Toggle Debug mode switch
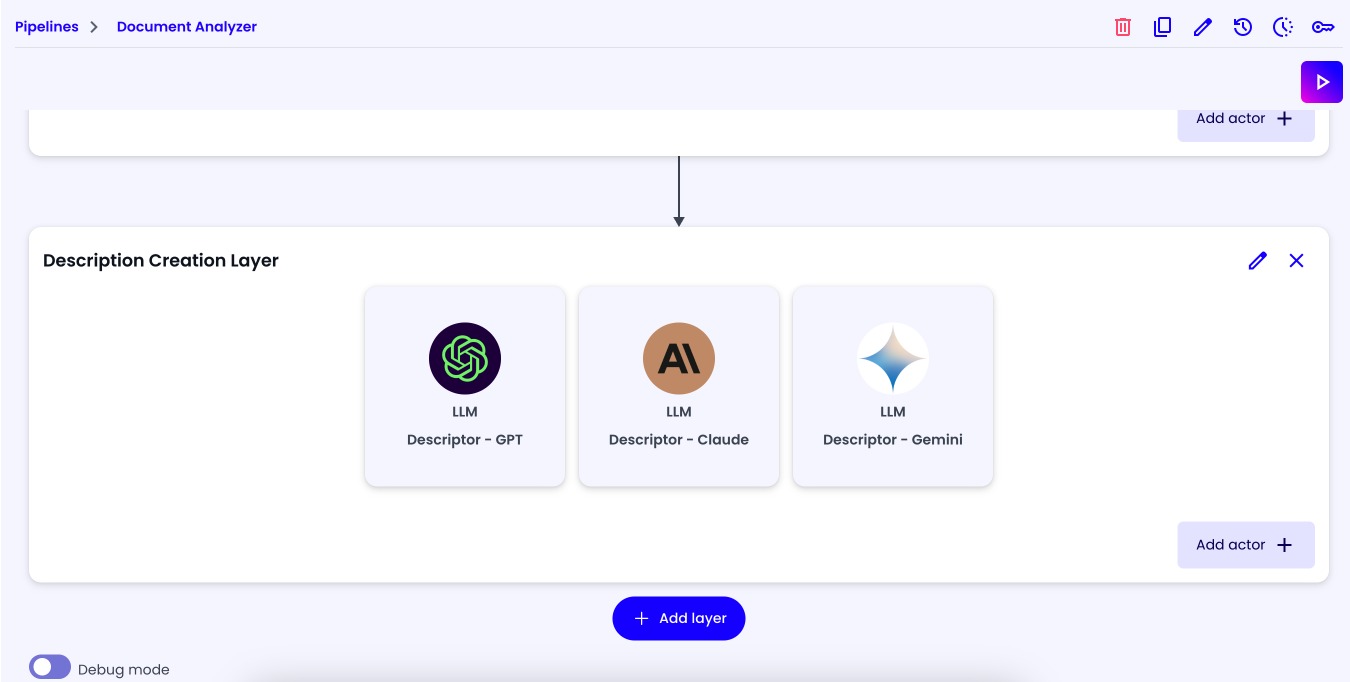Viewport: 1350px width, 682px height. coord(50,667)
